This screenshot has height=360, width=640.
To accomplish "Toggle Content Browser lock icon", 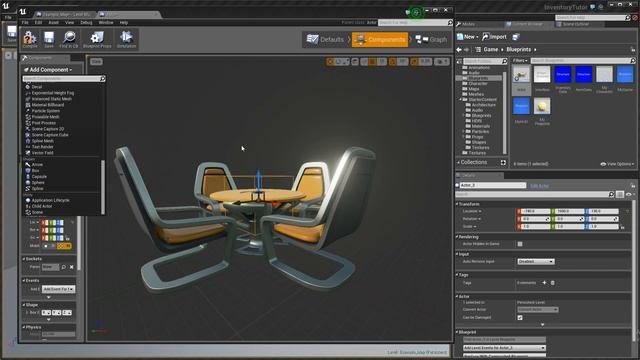I will [x=633, y=49].
